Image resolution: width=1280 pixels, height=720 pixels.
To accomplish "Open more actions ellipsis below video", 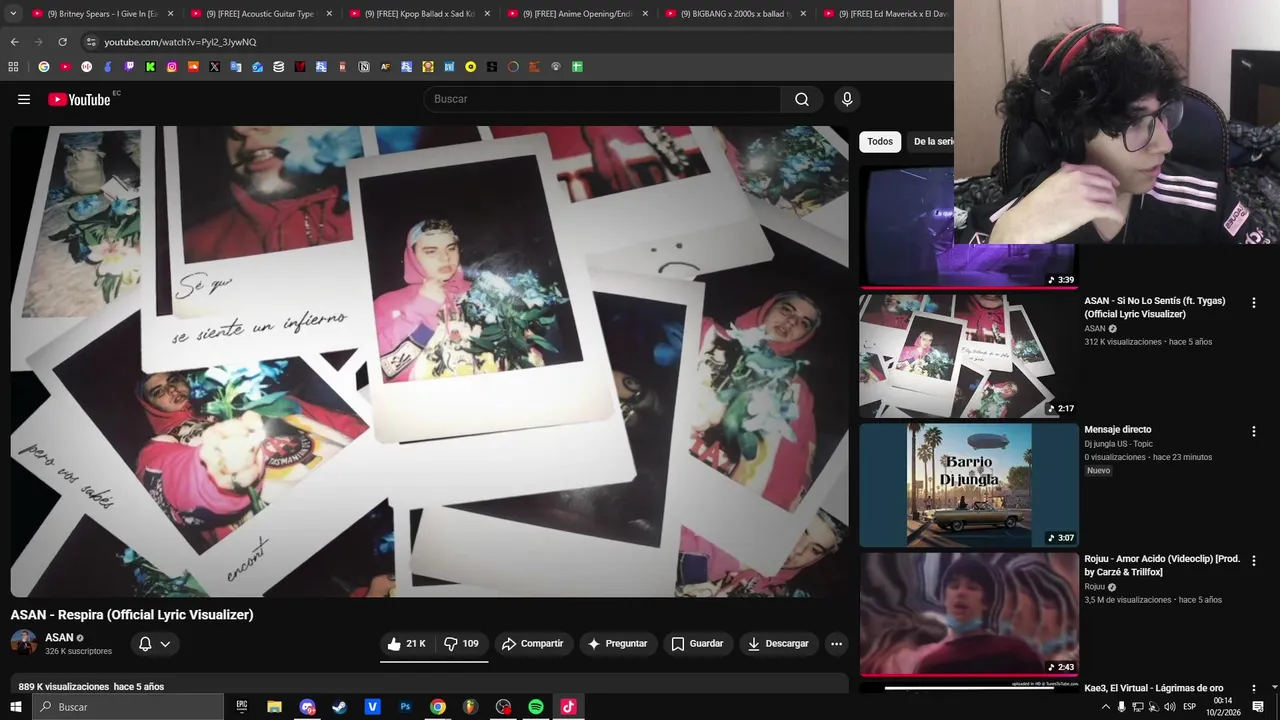I will pyautogui.click(x=837, y=644).
